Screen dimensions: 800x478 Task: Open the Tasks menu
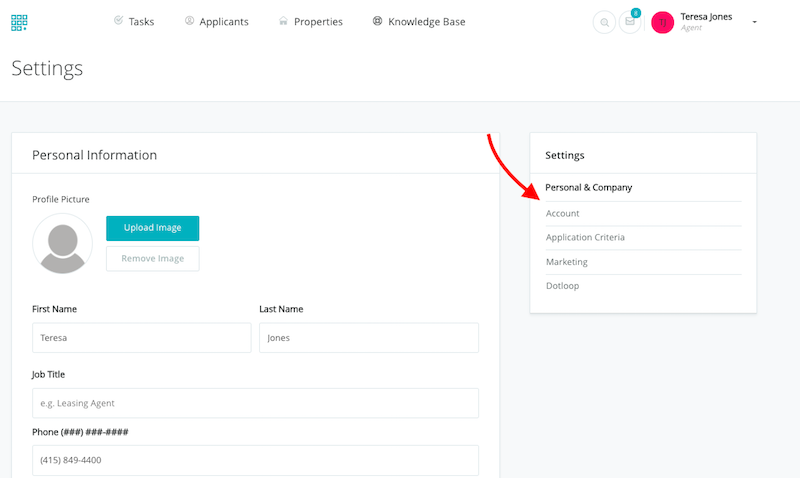click(134, 22)
